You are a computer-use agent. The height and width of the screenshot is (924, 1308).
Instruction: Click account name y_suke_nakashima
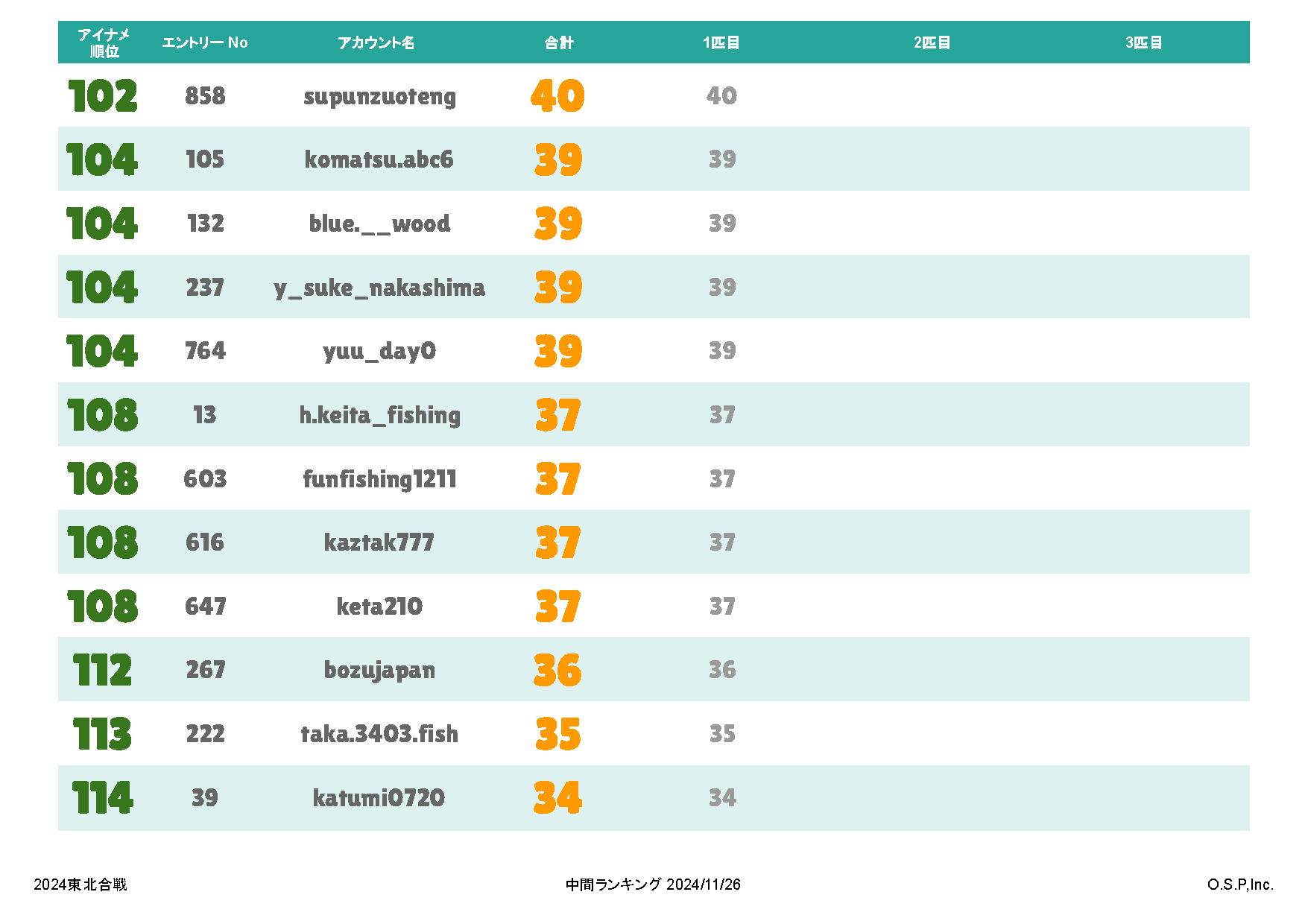379,288
